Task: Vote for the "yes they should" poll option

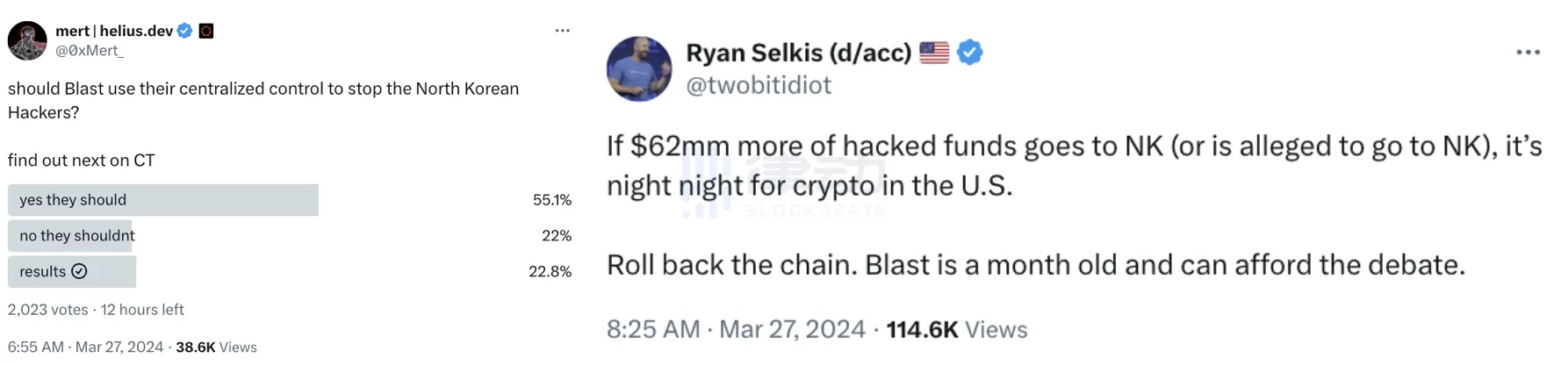Action: click(162, 200)
